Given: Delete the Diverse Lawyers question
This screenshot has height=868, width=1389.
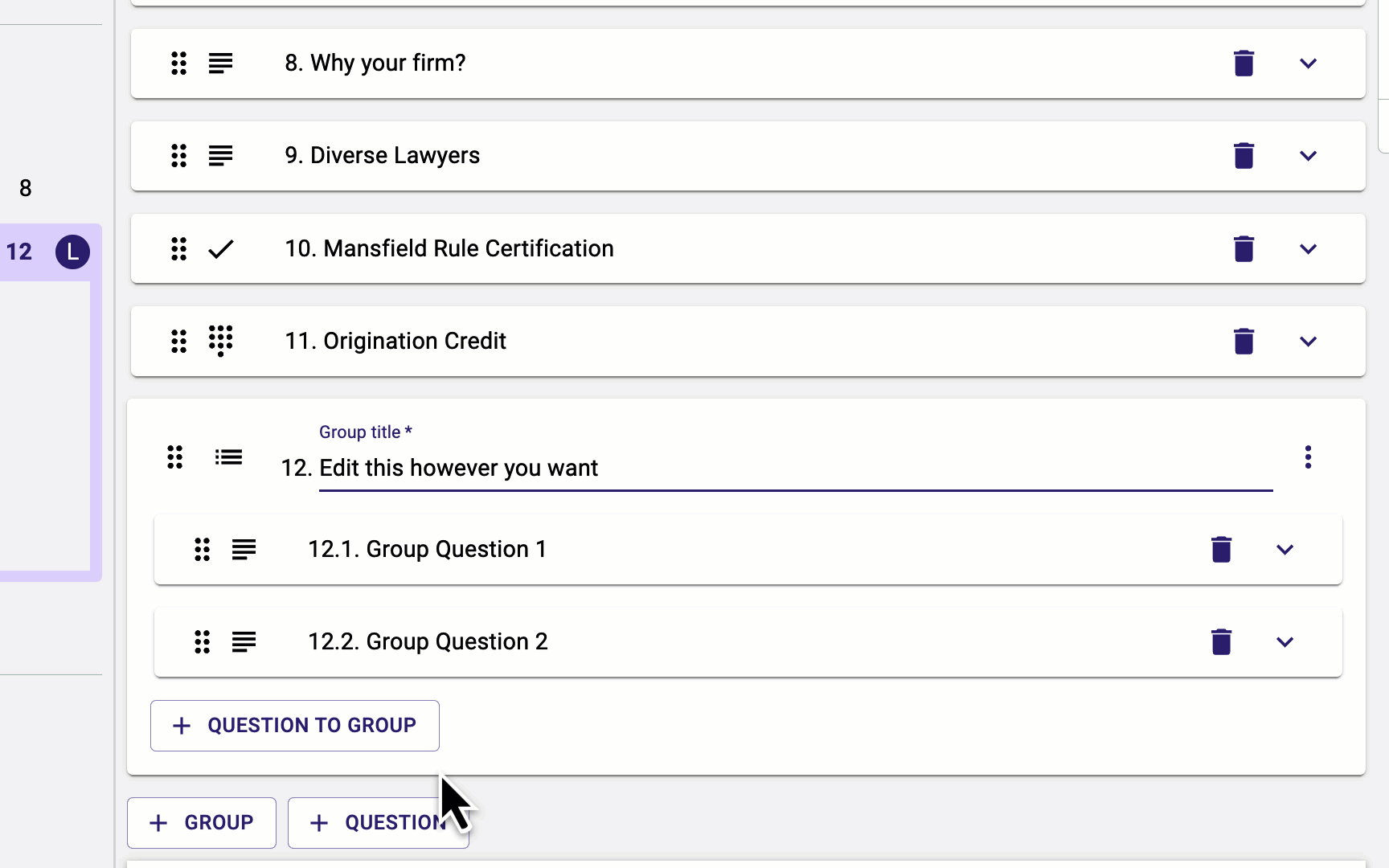Looking at the screenshot, I should (1244, 155).
